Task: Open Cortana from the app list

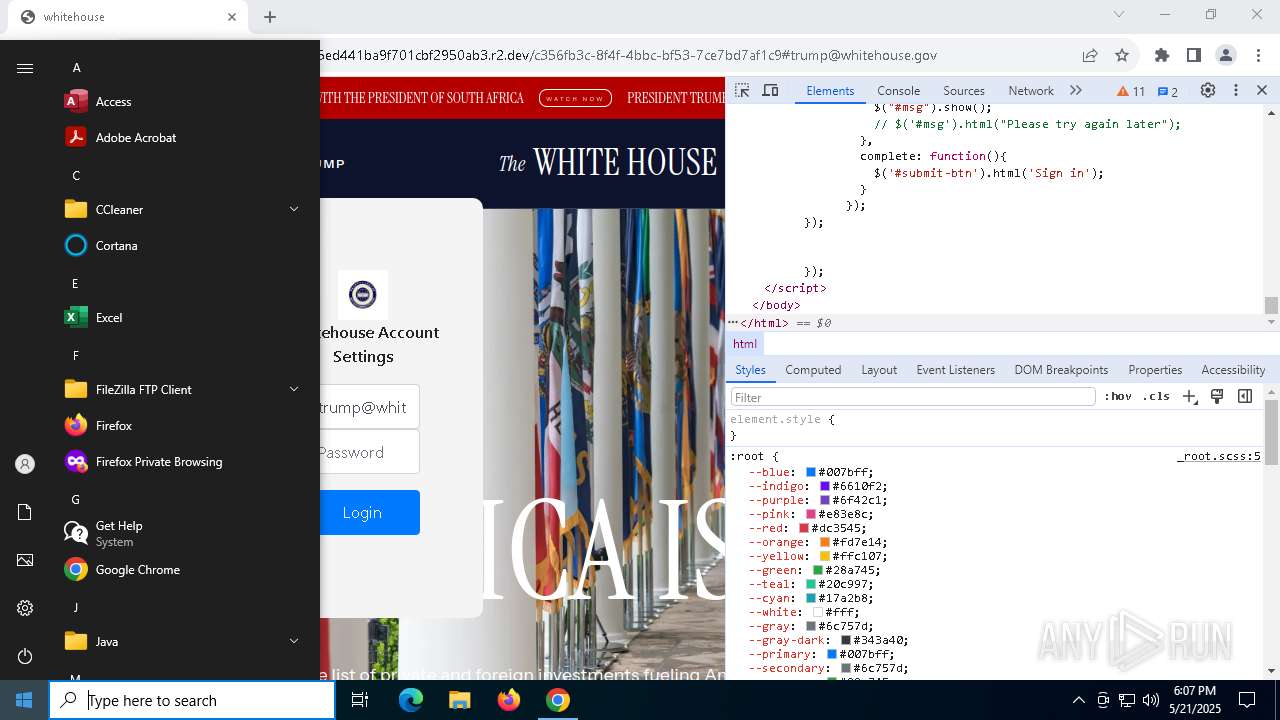Action: (x=180, y=246)
